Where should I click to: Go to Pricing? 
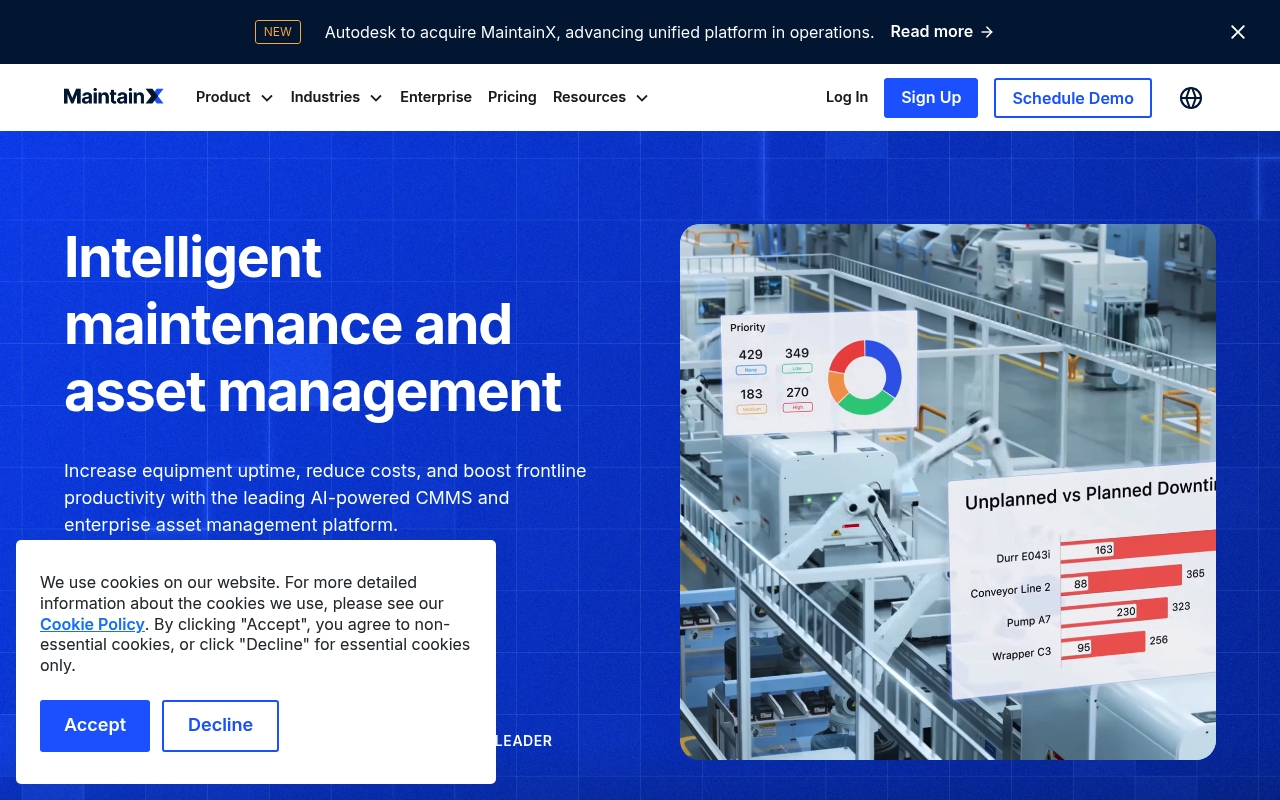(x=512, y=97)
